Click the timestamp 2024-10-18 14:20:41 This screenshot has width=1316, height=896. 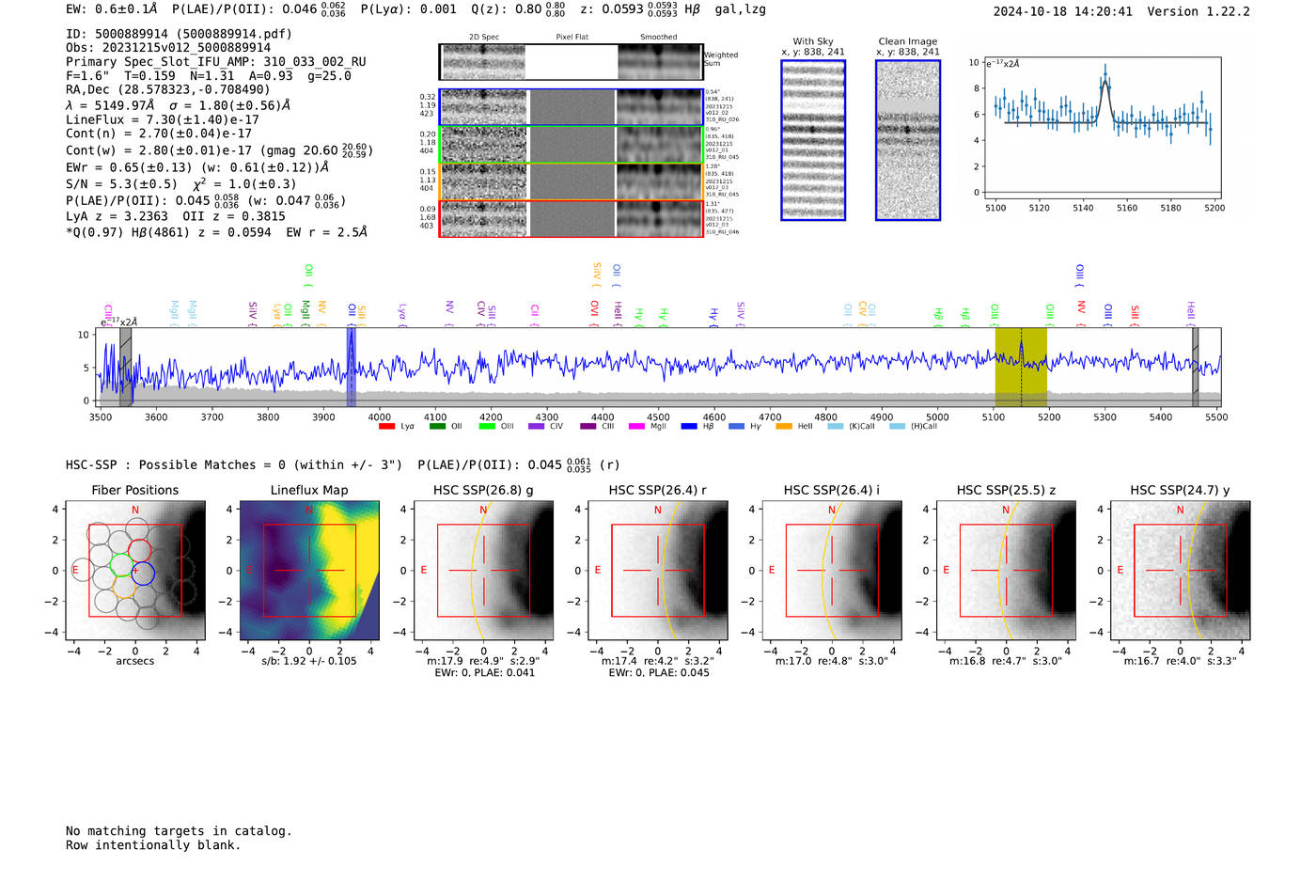click(1063, 11)
